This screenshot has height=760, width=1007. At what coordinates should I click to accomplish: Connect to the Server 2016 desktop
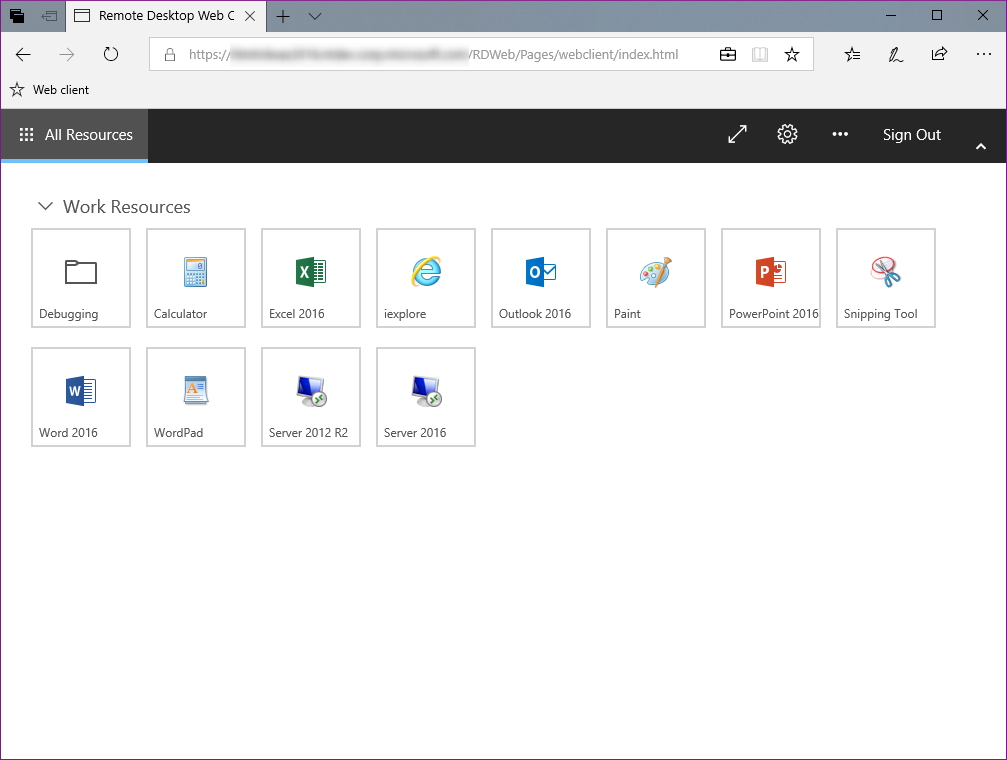425,396
